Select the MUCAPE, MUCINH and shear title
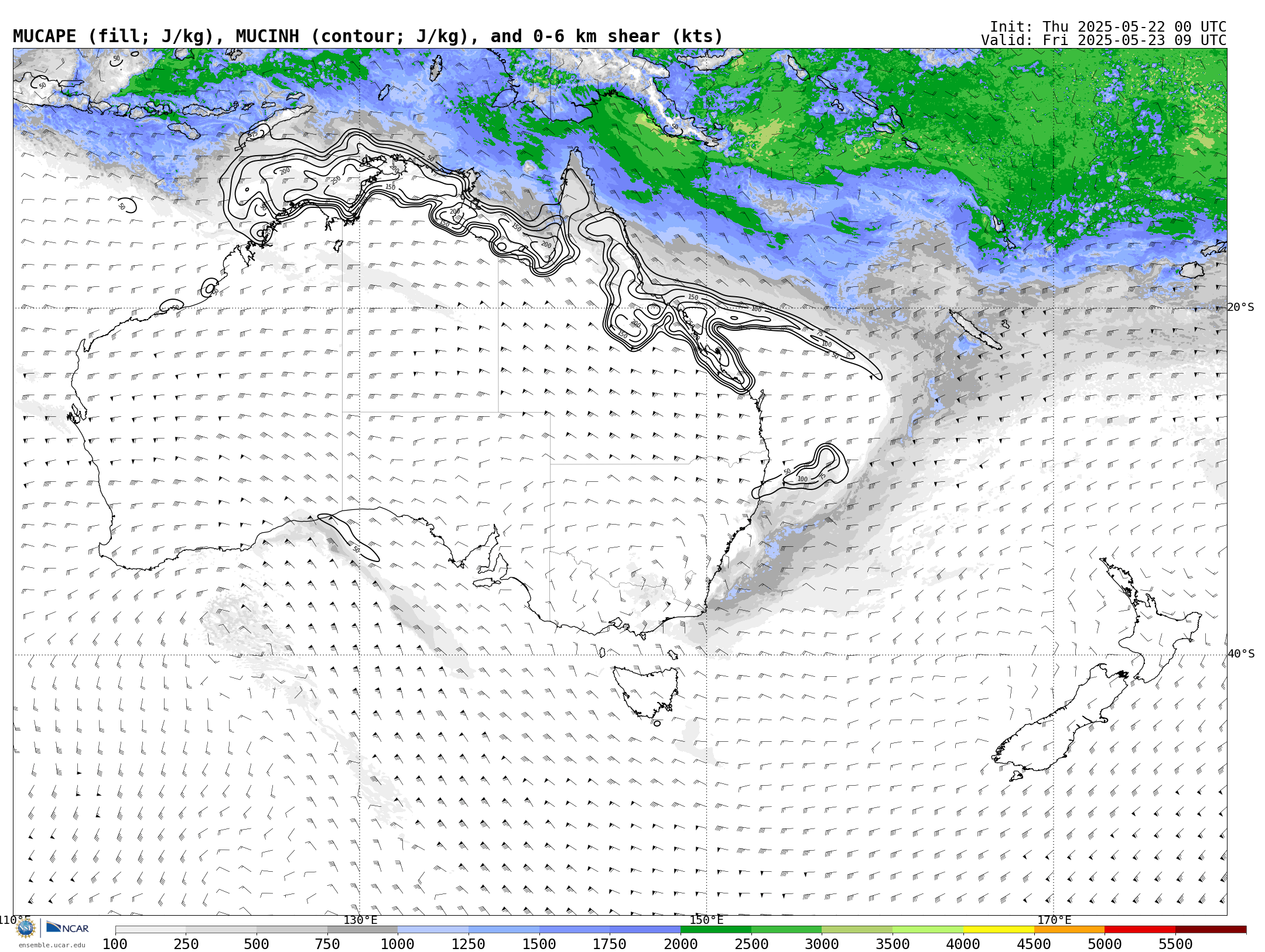 click(368, 36)
